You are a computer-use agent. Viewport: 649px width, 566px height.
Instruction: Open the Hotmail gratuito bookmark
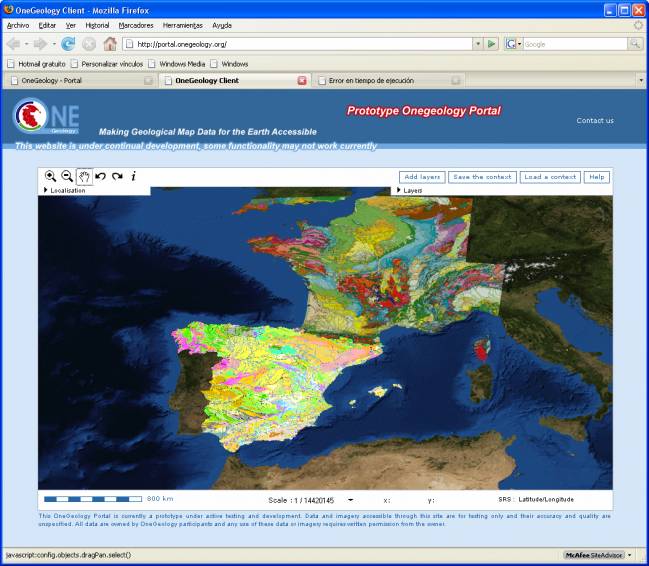coord(37,64)
